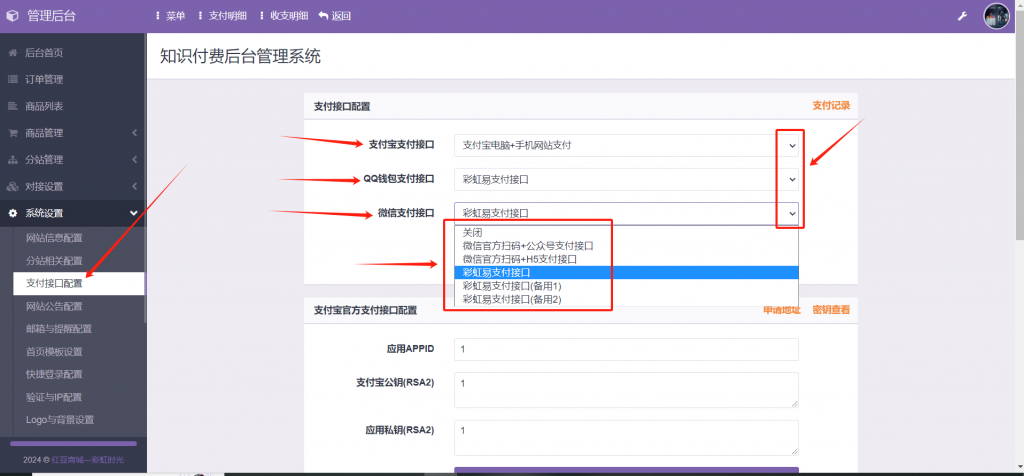This screenshot has width=1024, height=476.
Task: Collapse the 系统设置 chevron
Action: click(134, 214)
